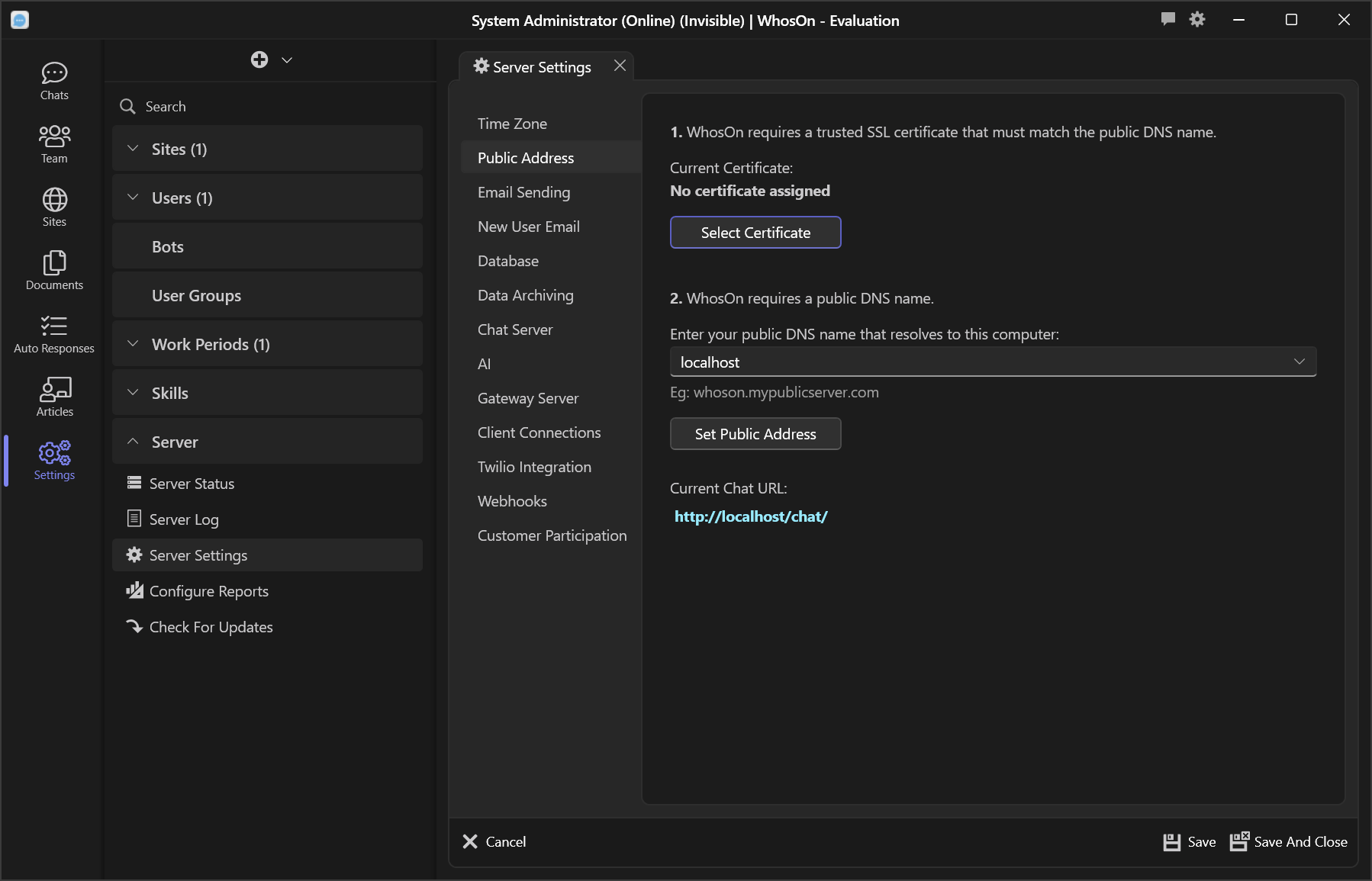Screen dimensions: 1372x881
Task: Click the Server Status icon
Action: (x=134, y=483)
